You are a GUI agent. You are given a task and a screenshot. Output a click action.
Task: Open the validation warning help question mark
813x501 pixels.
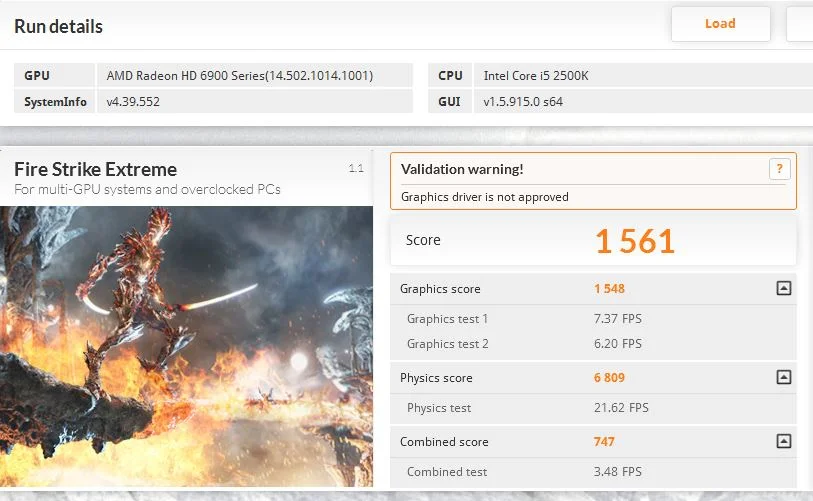point(779,169)
